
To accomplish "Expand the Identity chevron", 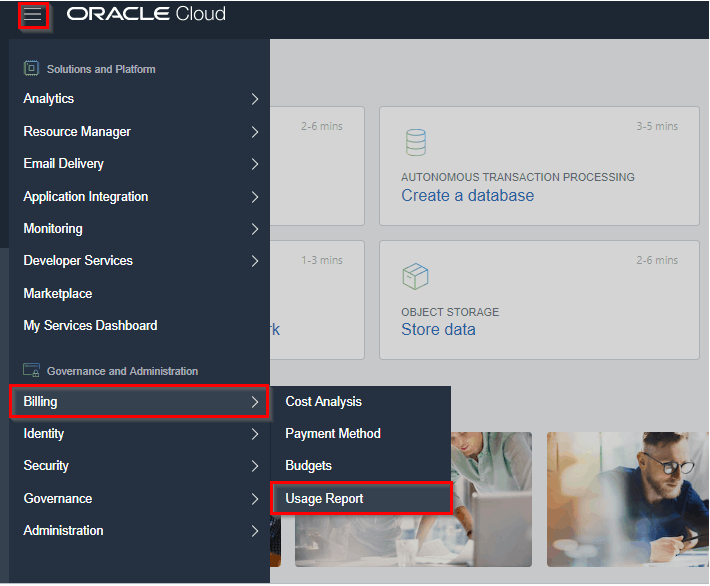I will pos(255,434).
